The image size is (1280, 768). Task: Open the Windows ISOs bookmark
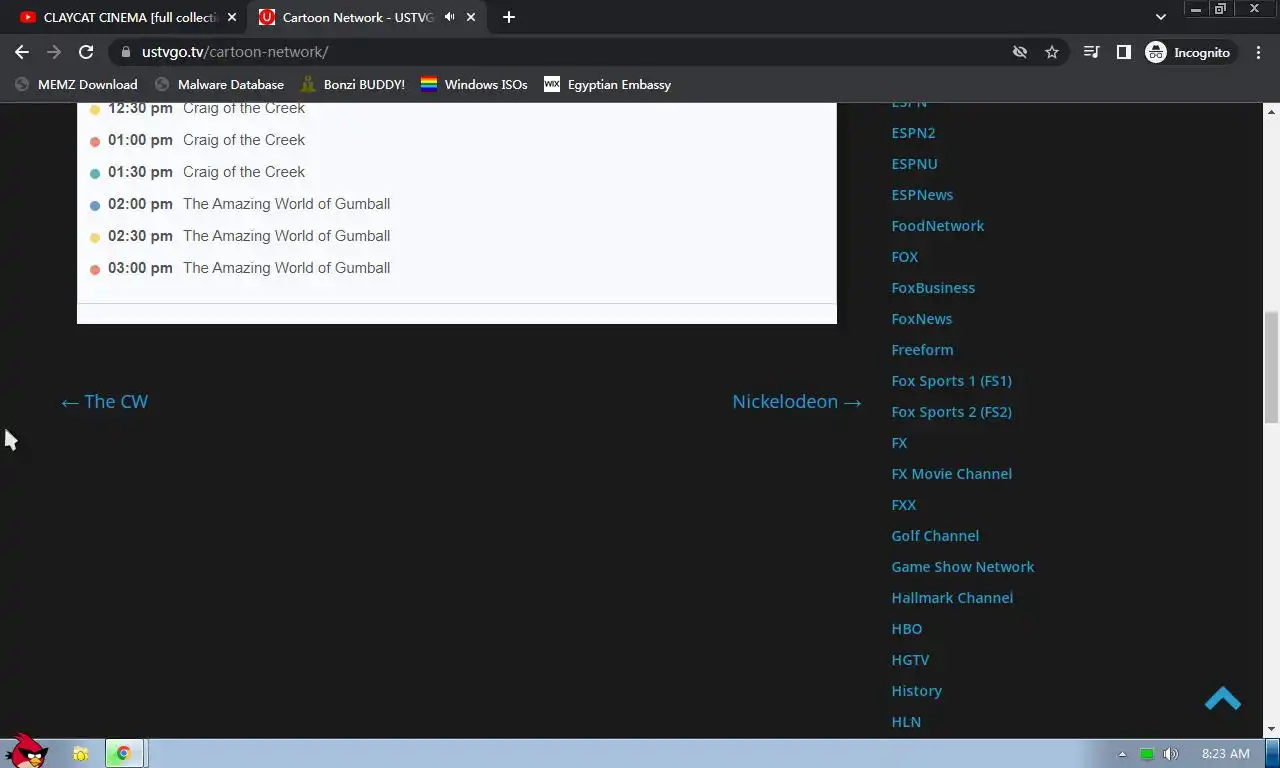coord(474,84)
